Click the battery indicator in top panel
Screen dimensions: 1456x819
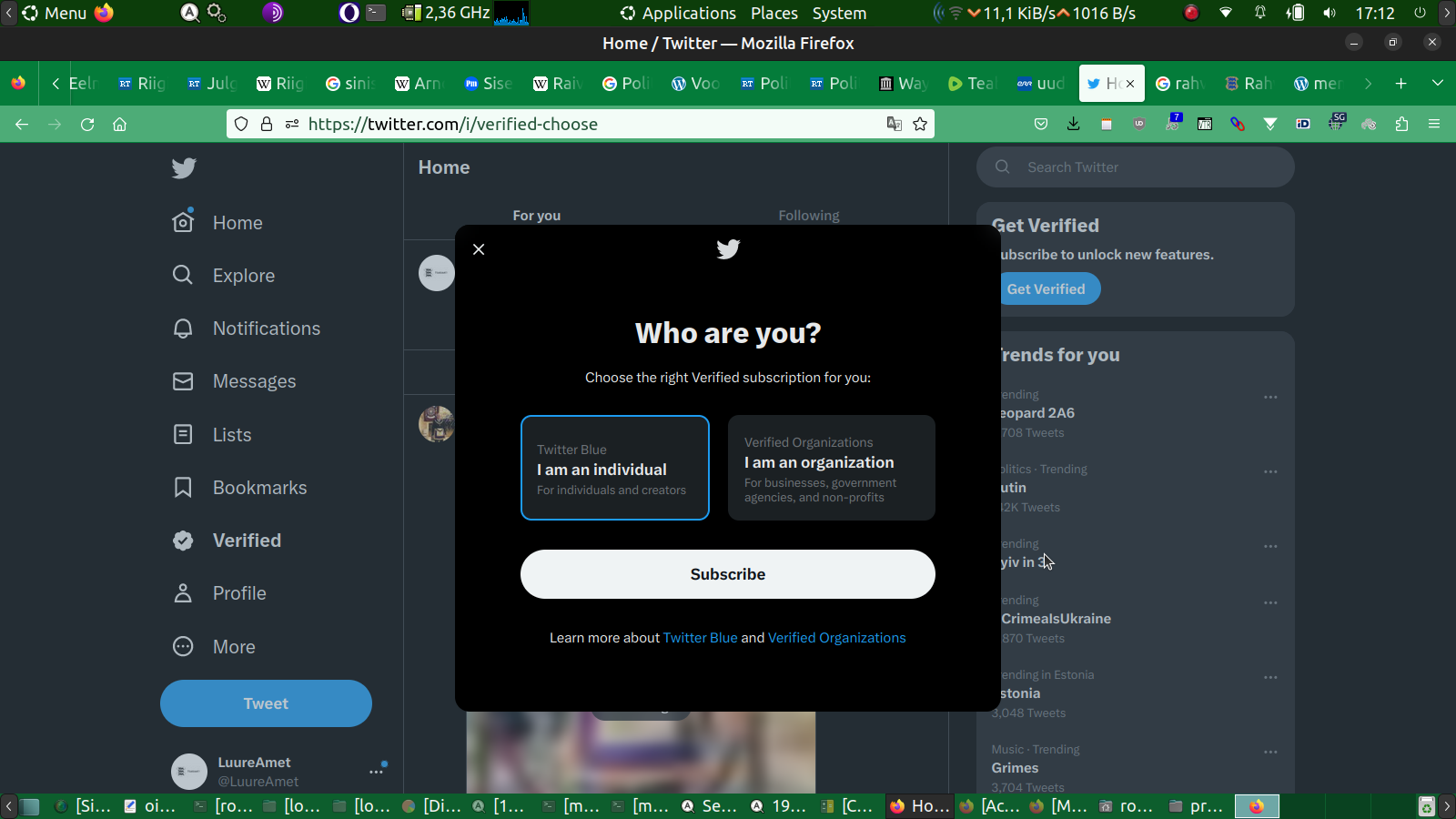[1295, 13]
